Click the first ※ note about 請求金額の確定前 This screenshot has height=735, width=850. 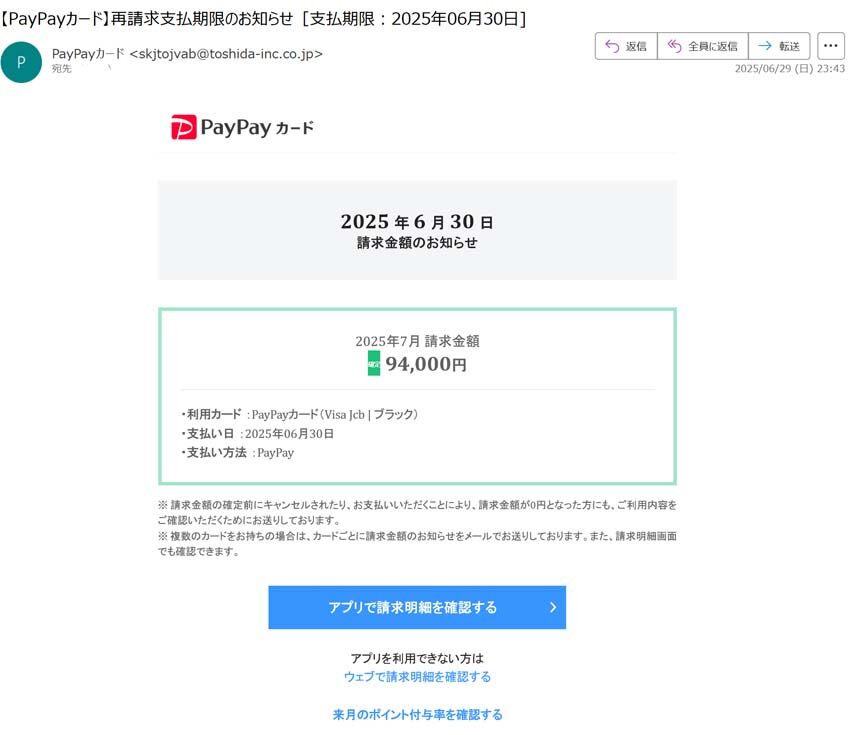point(417,512)
